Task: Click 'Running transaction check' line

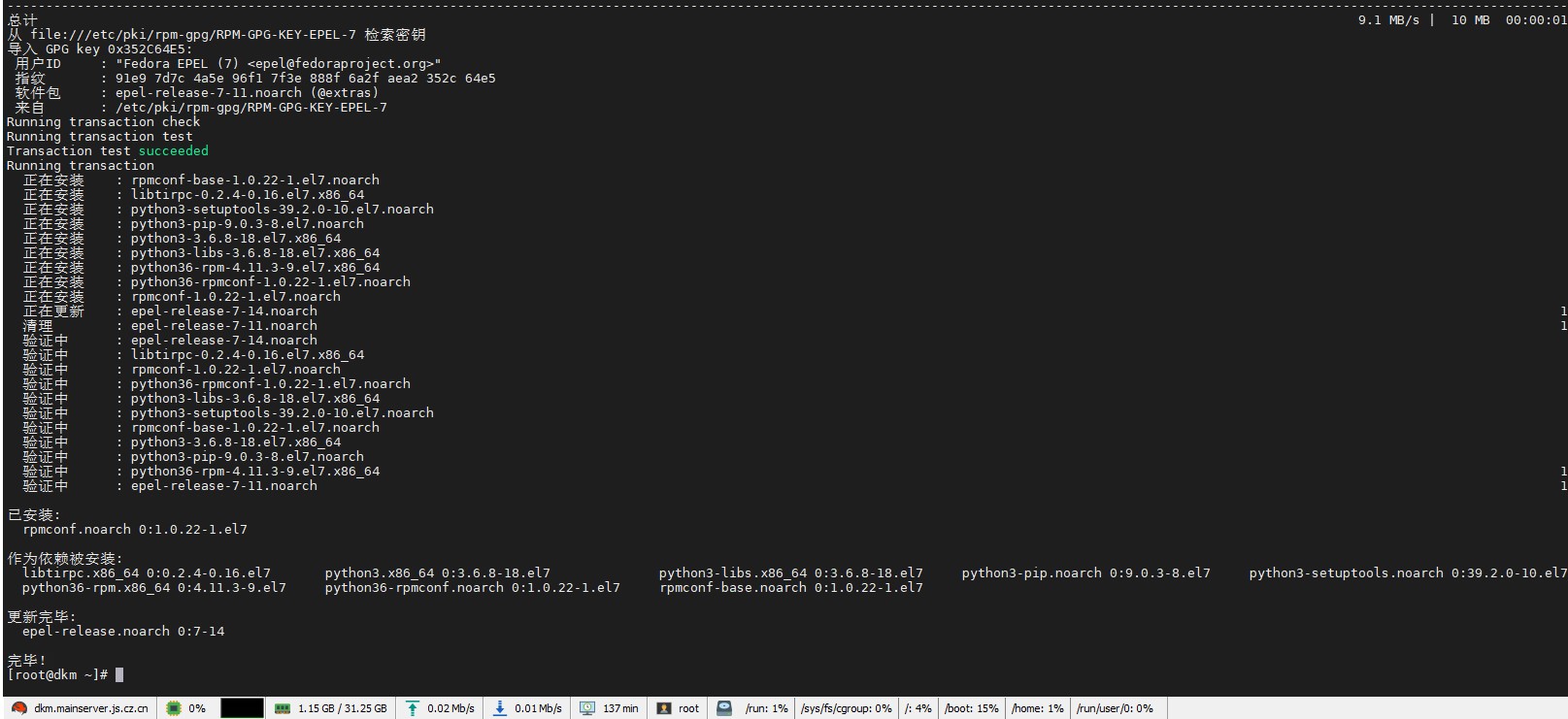Action: tap(103, 121)
